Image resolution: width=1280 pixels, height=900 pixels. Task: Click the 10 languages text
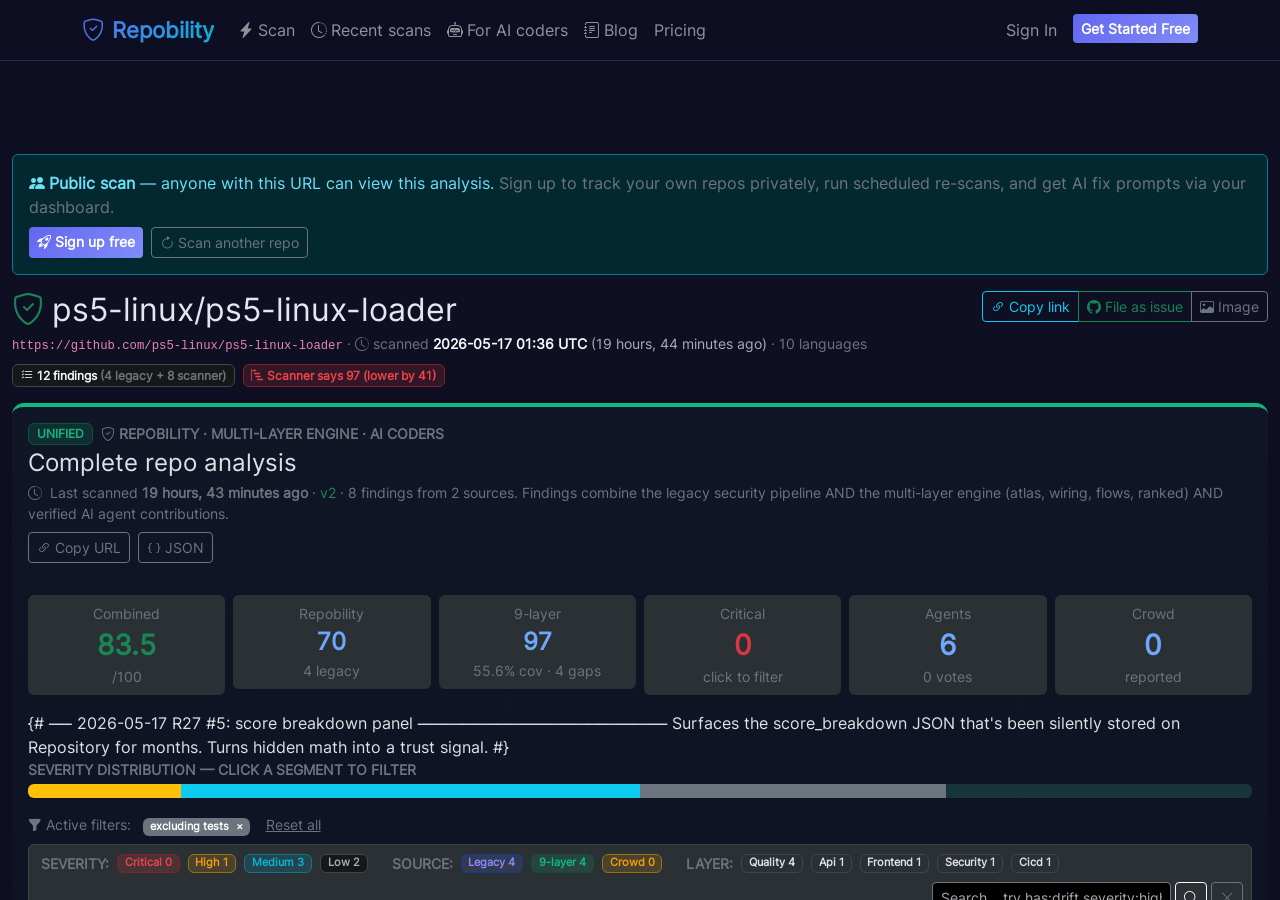coord(823,344)
